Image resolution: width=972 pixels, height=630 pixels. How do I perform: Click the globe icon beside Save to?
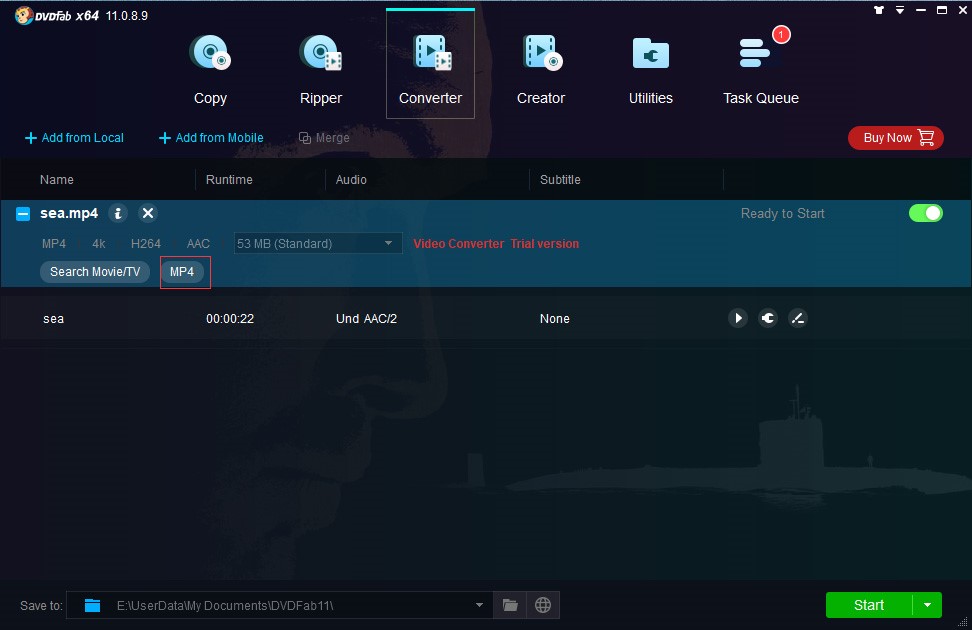[543, 605]
